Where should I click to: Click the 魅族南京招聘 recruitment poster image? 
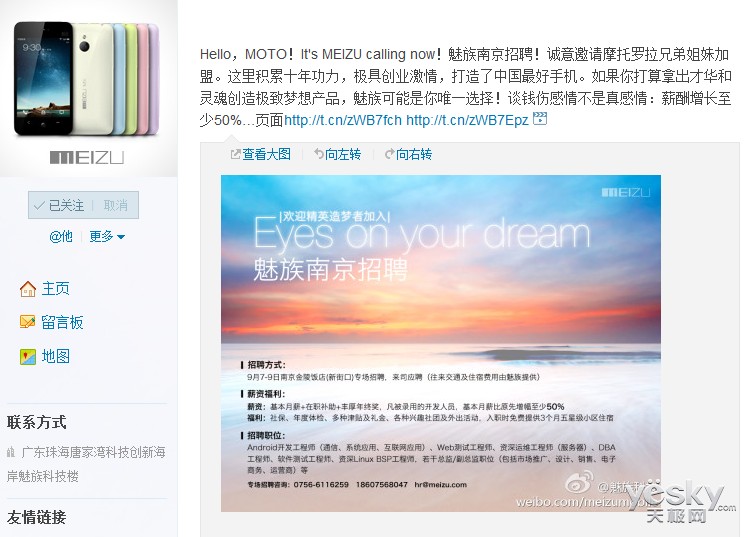(441, 344)
